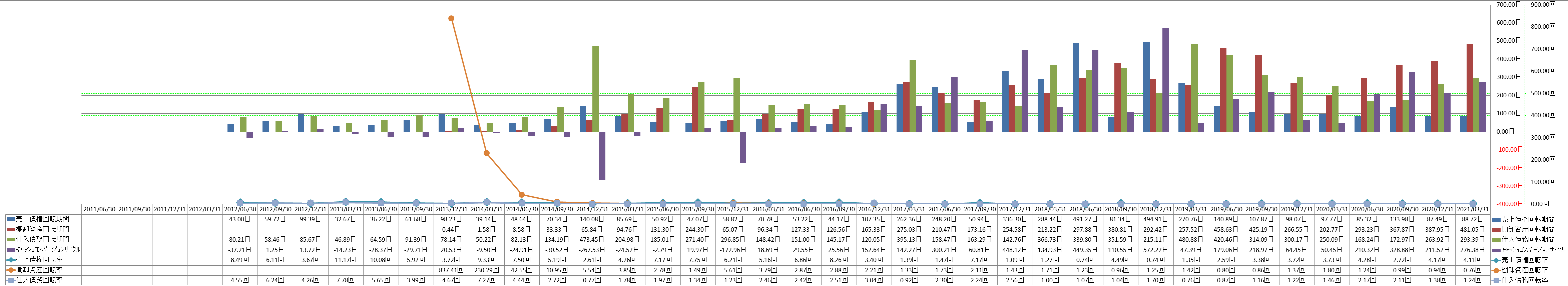Click the 481.05日 cell under 2021/03/31
The width and height of the screenshot is (1568, 286).
pos(1473,229)
